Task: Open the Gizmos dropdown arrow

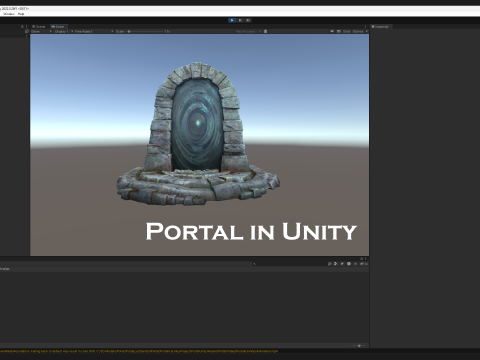Action: (367, 31)
